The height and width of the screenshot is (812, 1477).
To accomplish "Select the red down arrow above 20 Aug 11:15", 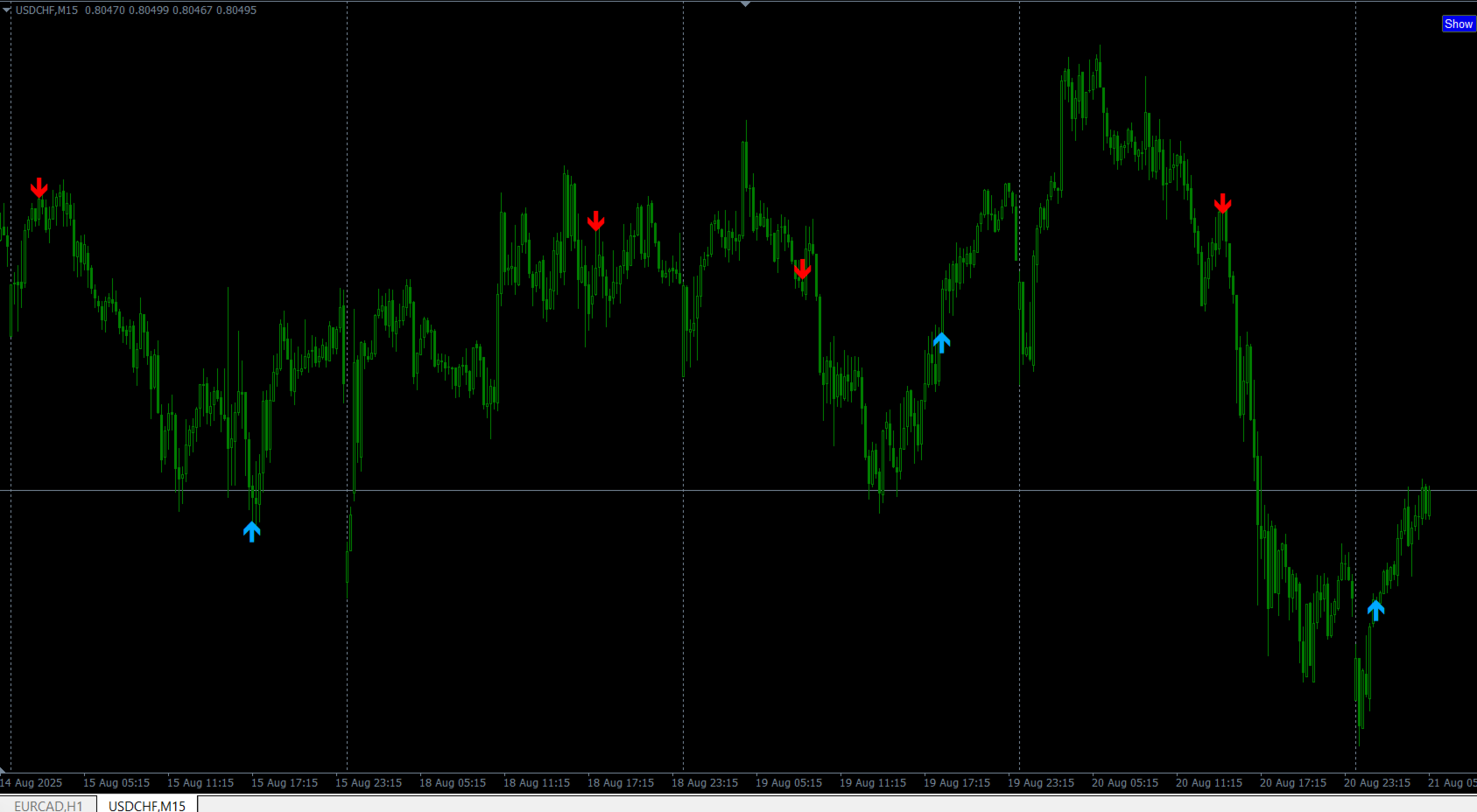I will tap(1222, 204).
